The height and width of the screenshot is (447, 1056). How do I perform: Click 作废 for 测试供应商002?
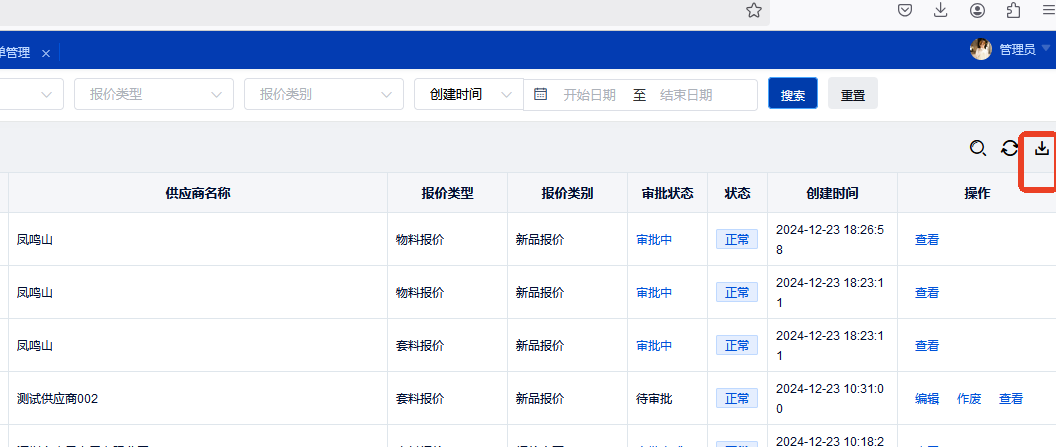point(969,399)
